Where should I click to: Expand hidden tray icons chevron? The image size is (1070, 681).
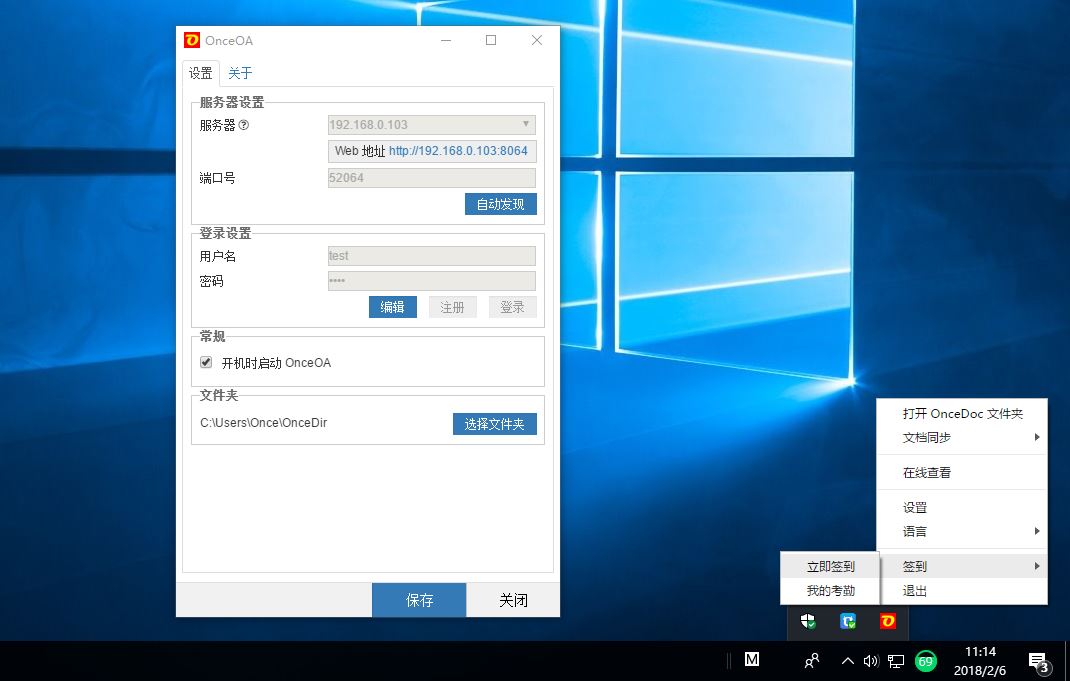[846, 661]
